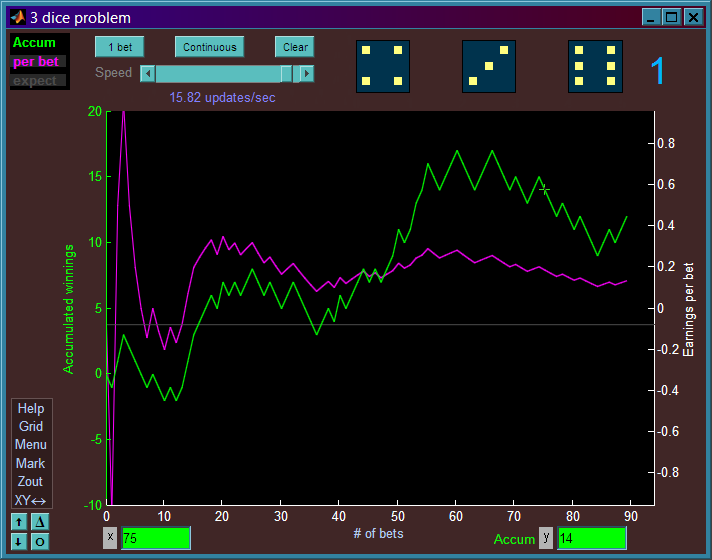The height and width of the screenshot is (560, 712).
Task: Click the gray y label button
Action: pos(546,538)
